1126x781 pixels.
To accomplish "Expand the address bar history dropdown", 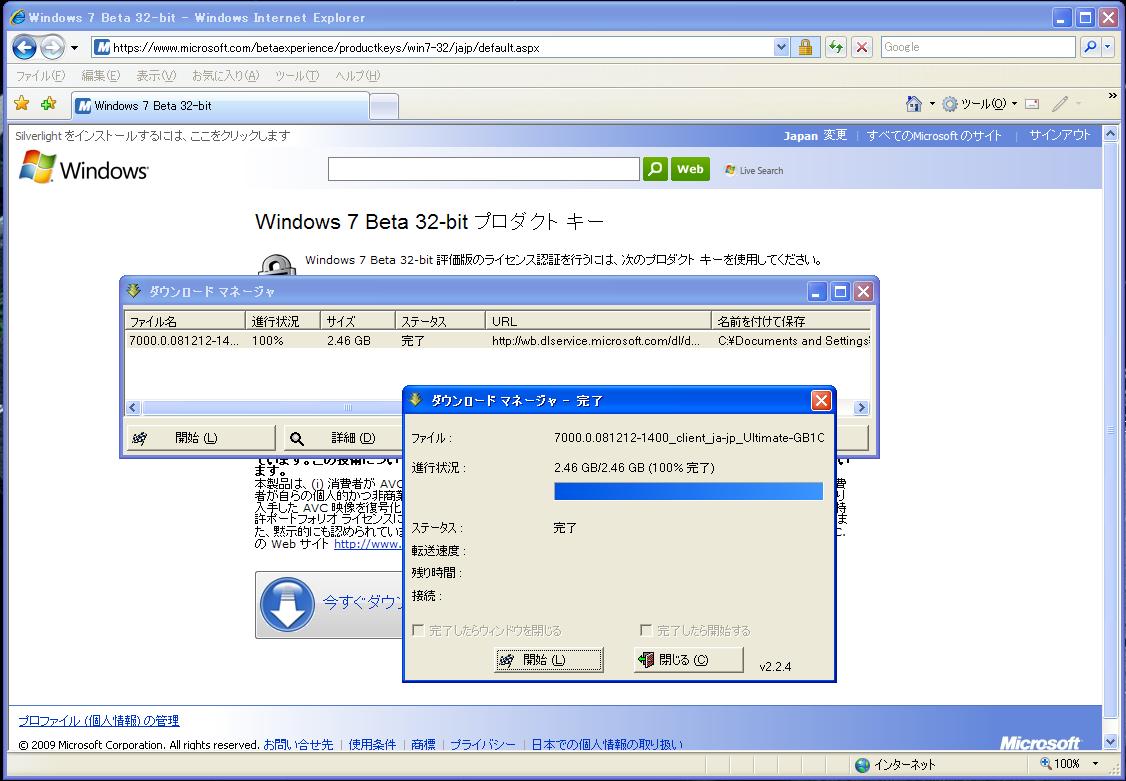I will [781, 48].
